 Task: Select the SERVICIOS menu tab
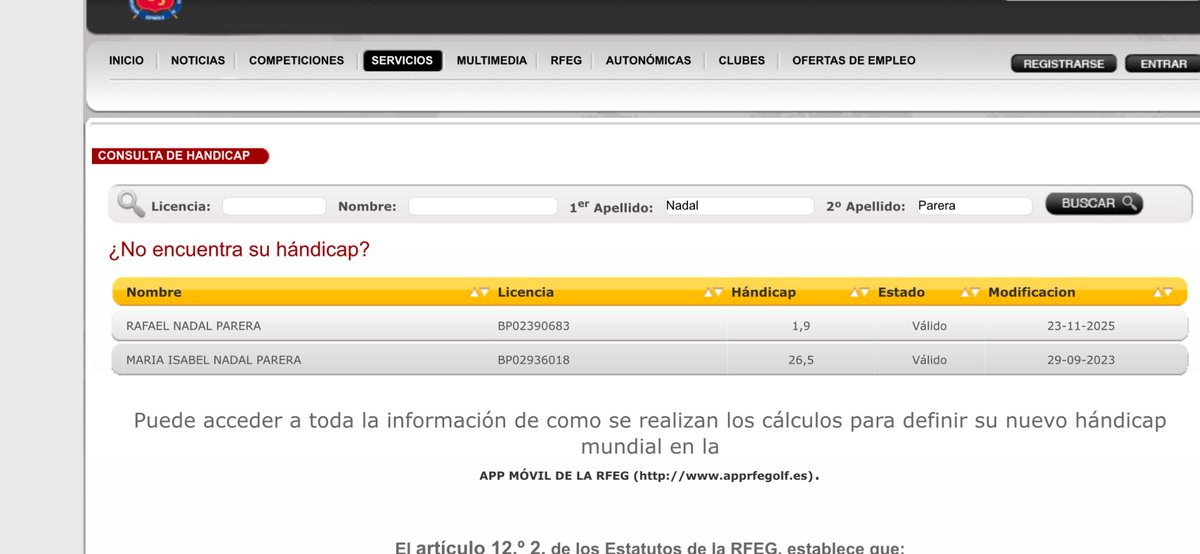(x=402, y=61)
